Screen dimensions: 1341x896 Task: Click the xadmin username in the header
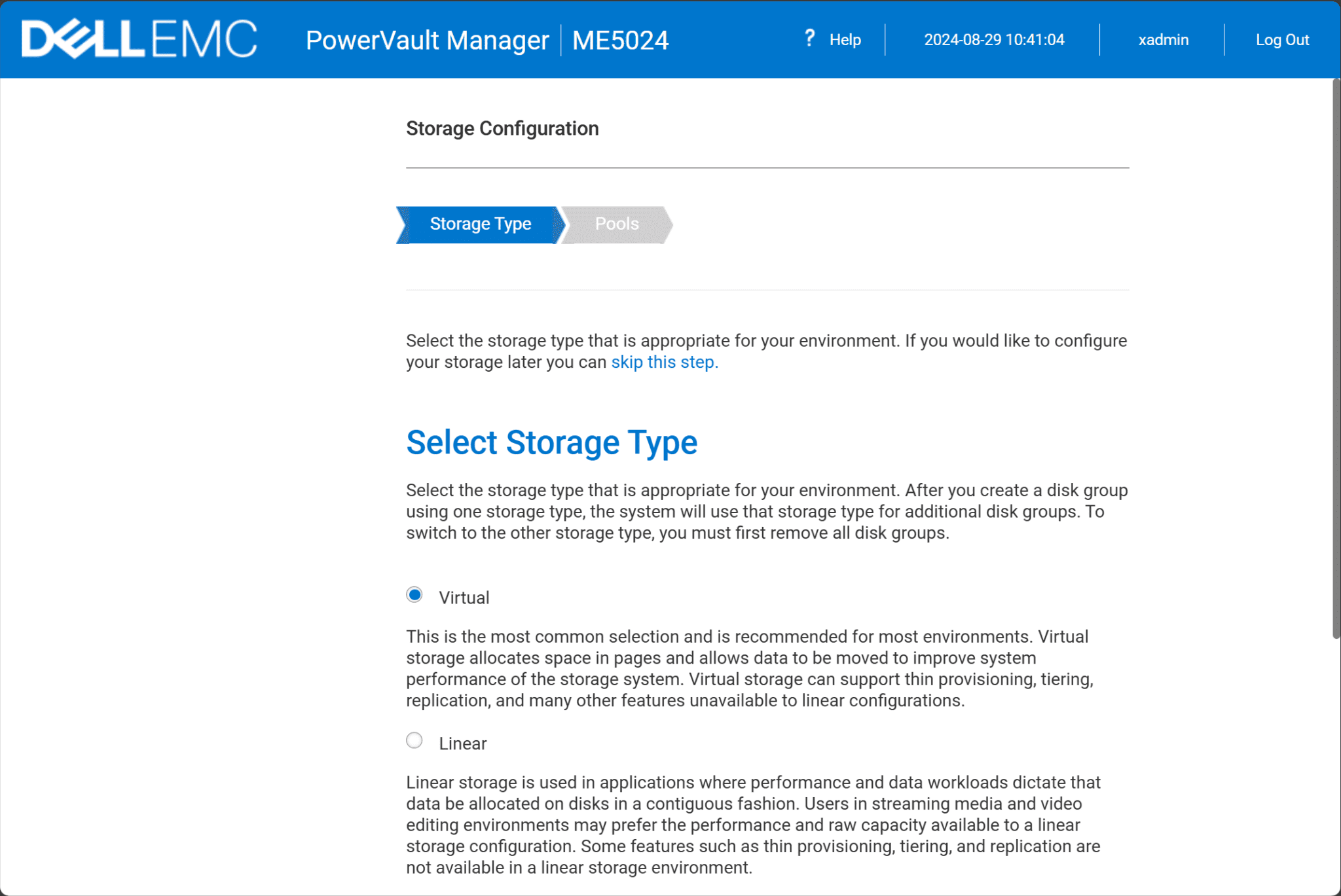(x=1163, y=40)
